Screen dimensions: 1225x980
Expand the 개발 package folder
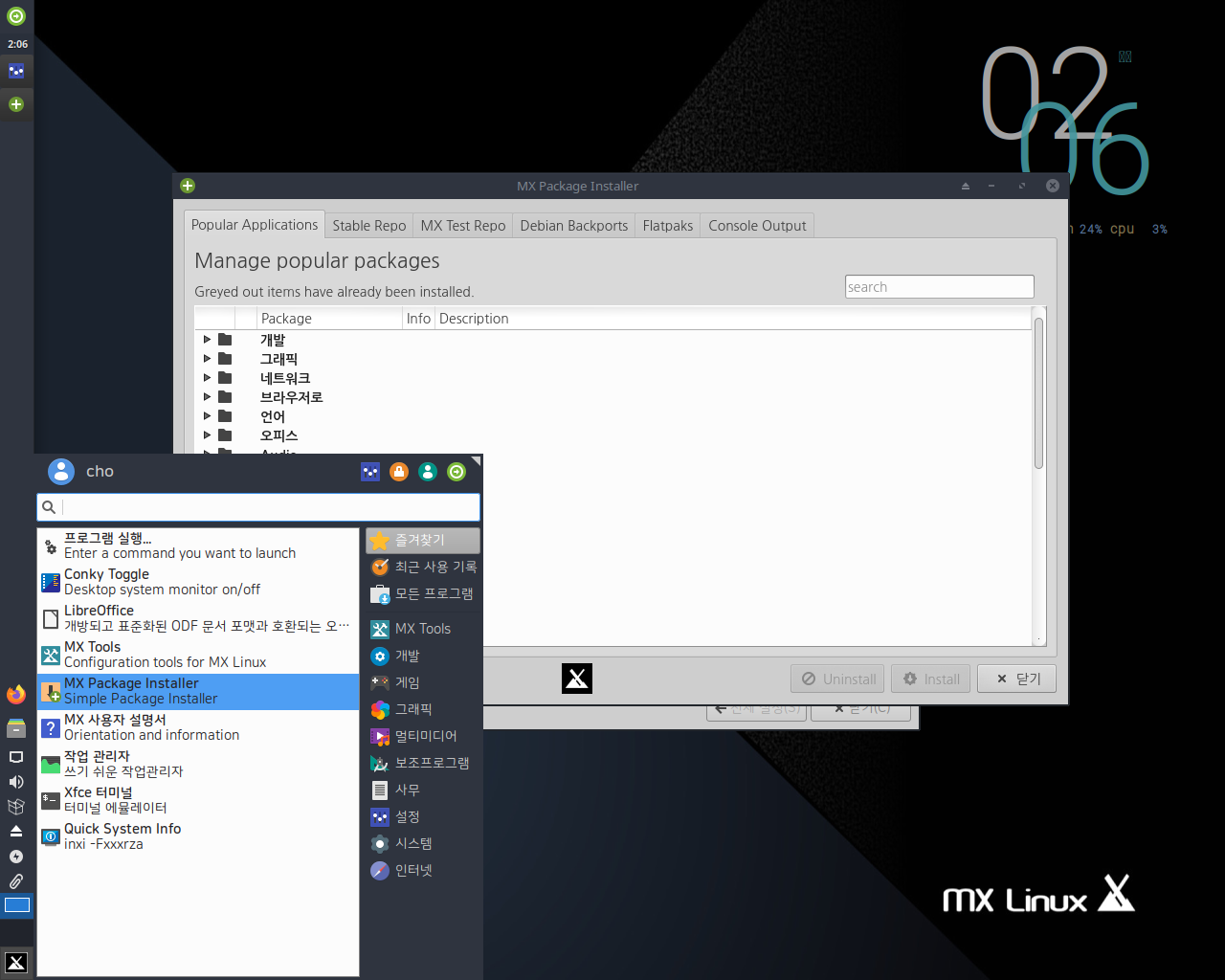coord(207,340)
